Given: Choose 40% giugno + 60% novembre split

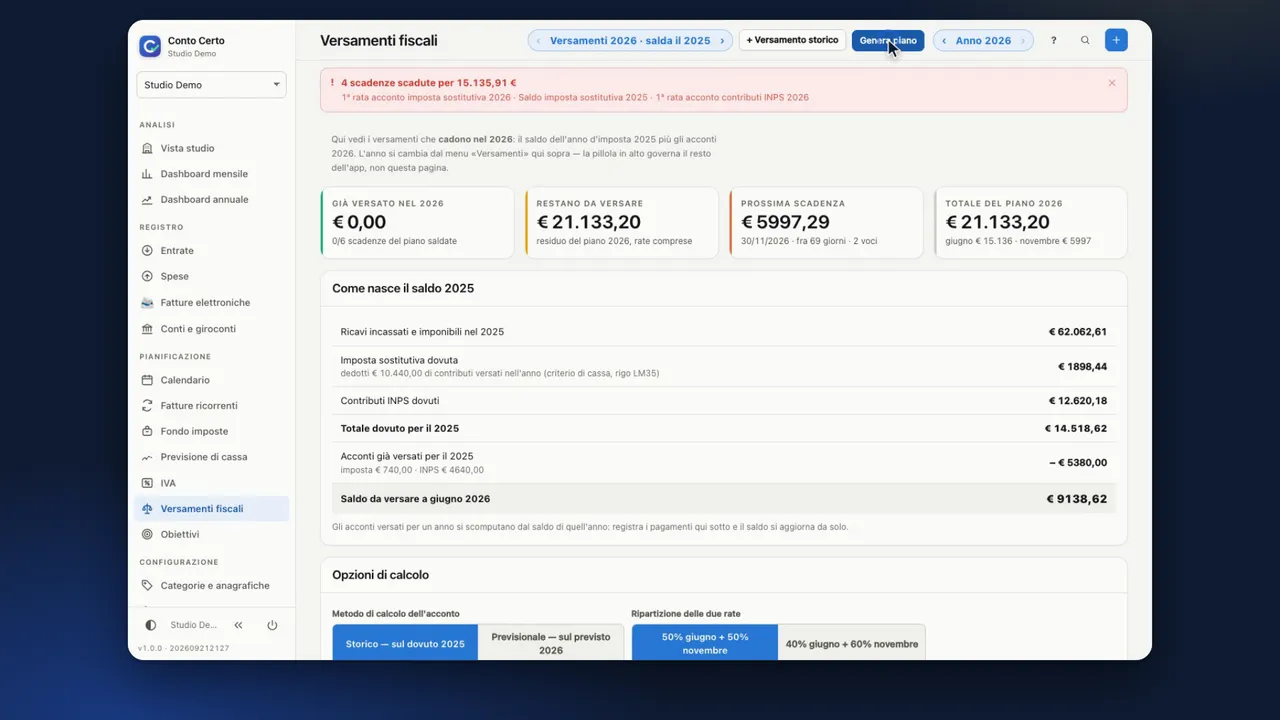Looking at the screenshot, I should pos(852,643).
